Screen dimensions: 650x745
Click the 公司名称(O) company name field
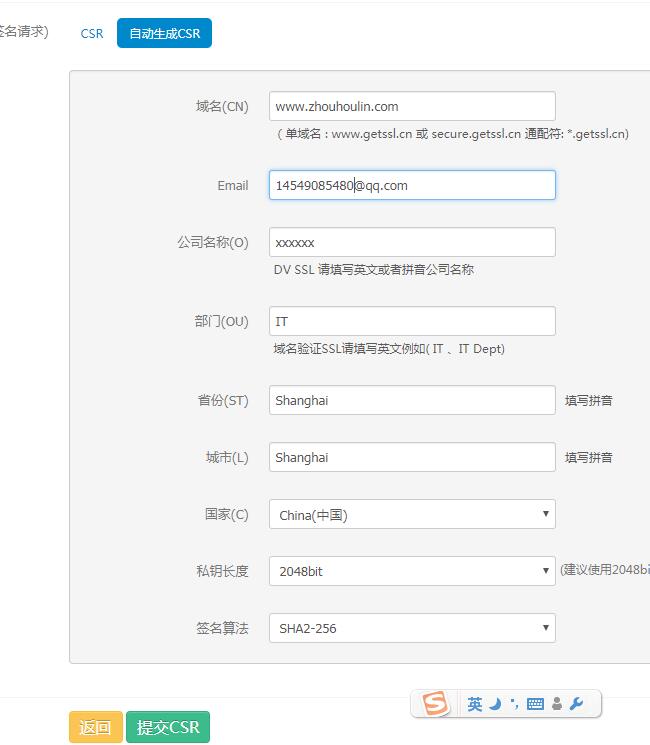411,242
